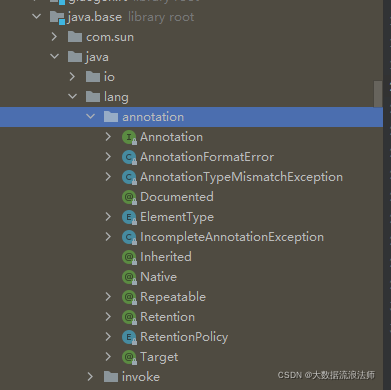Click the Native annotation icon
This screenshot has width=391, height=390.
[129, 277]
